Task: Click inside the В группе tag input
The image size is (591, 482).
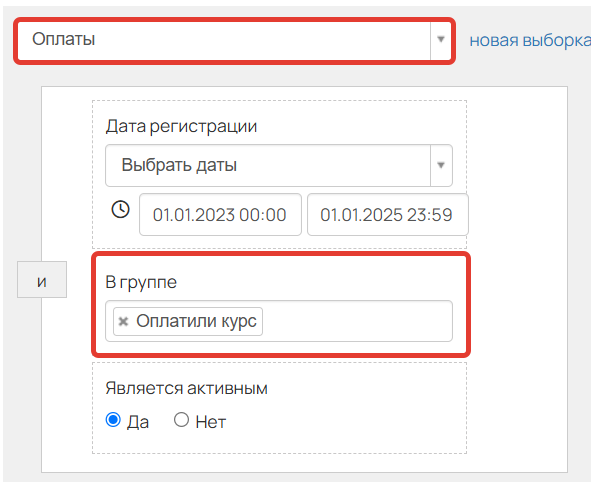Action: [356, 321]
